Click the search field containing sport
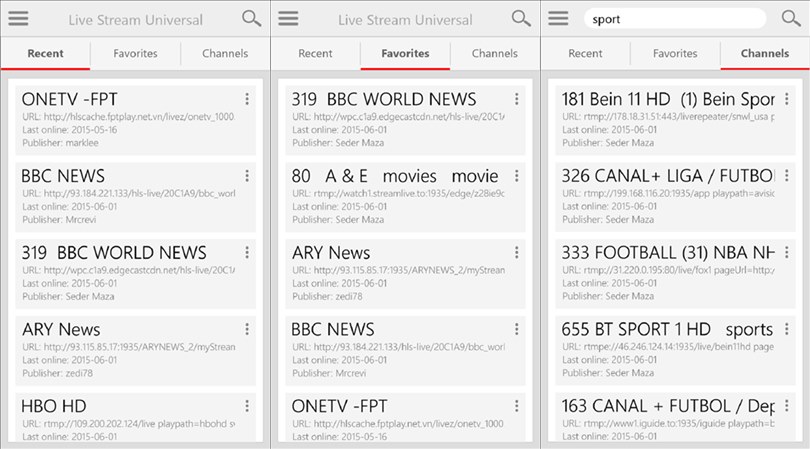This screenshot has width=810, height=449. tap(675, 19)
